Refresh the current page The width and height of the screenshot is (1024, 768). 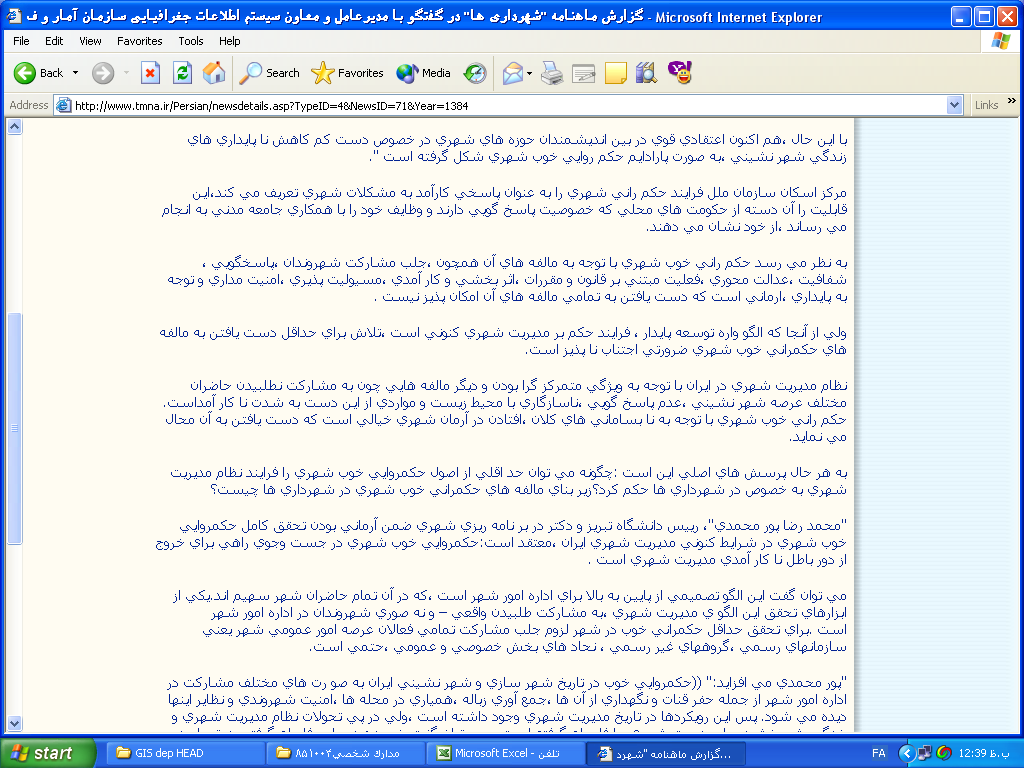point(182,73)
